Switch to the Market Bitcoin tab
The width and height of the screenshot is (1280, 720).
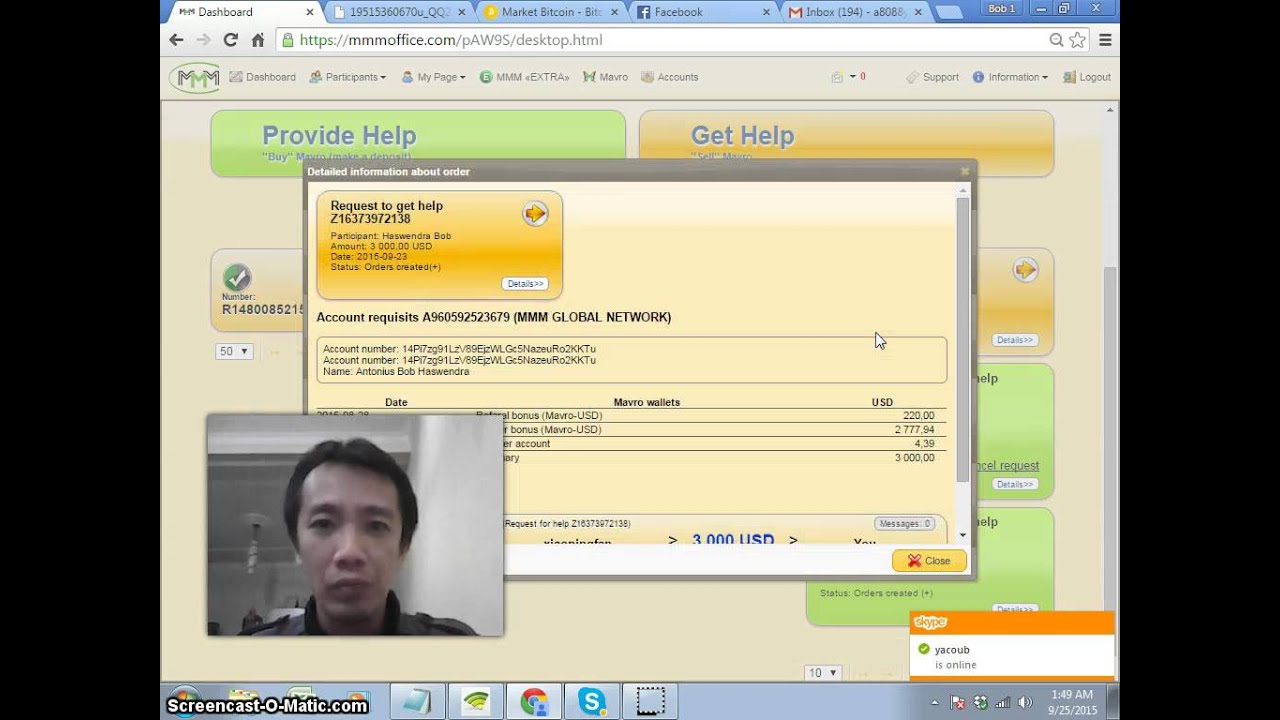pyautogui.click(x=551, y=12)
